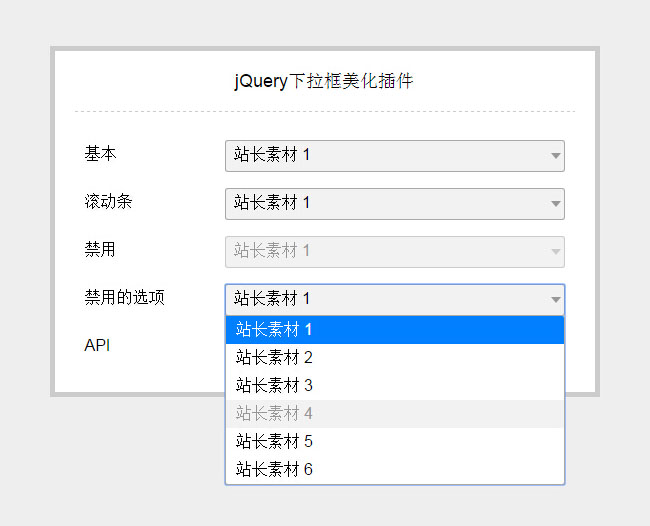Click the 禁用的选项 row label
This screenshot has height=526, width=650.
tap(125, 298)
